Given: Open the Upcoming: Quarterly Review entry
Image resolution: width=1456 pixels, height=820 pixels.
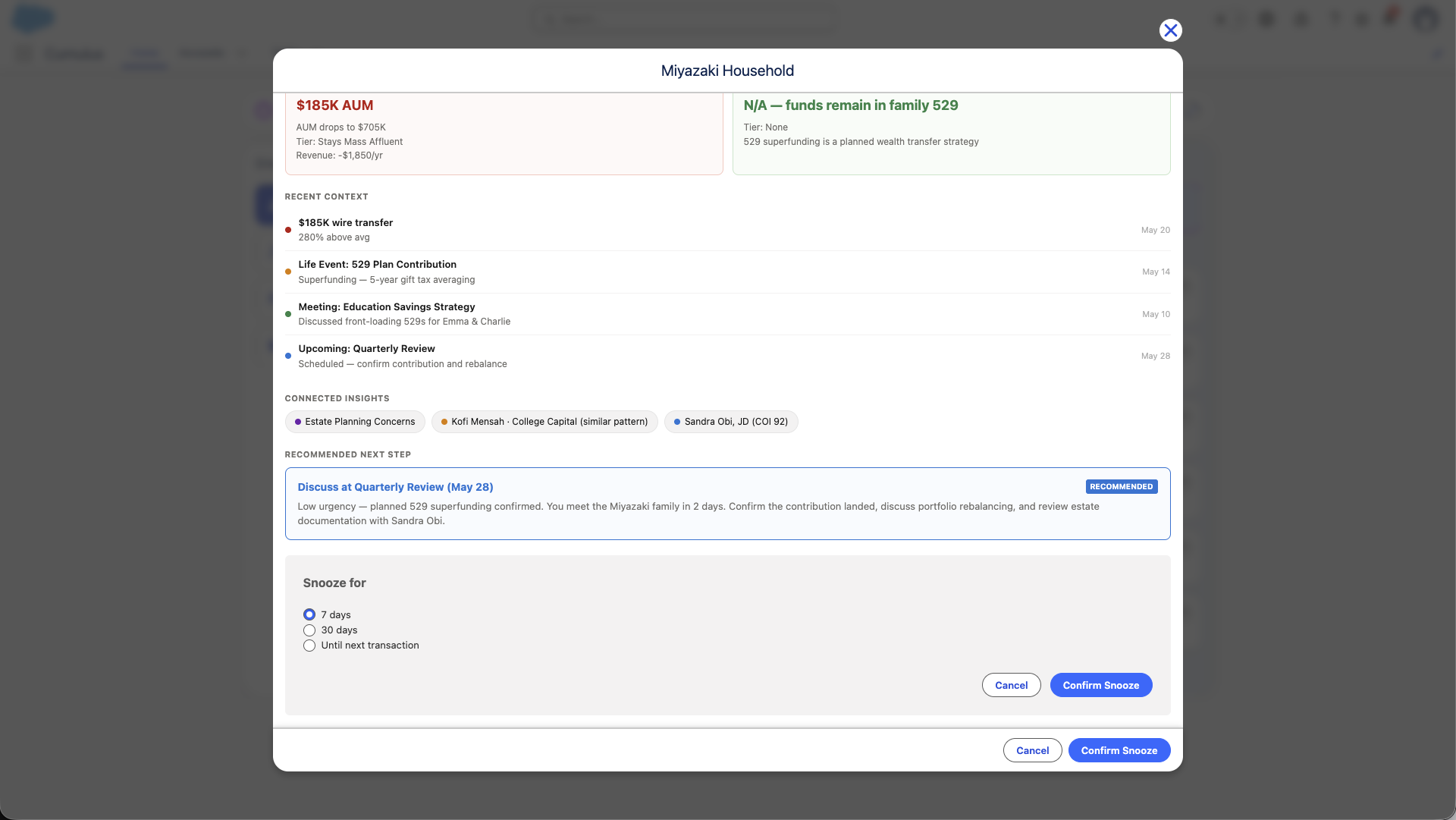Looking at the screenshot, I should click(x=727, y=356).
